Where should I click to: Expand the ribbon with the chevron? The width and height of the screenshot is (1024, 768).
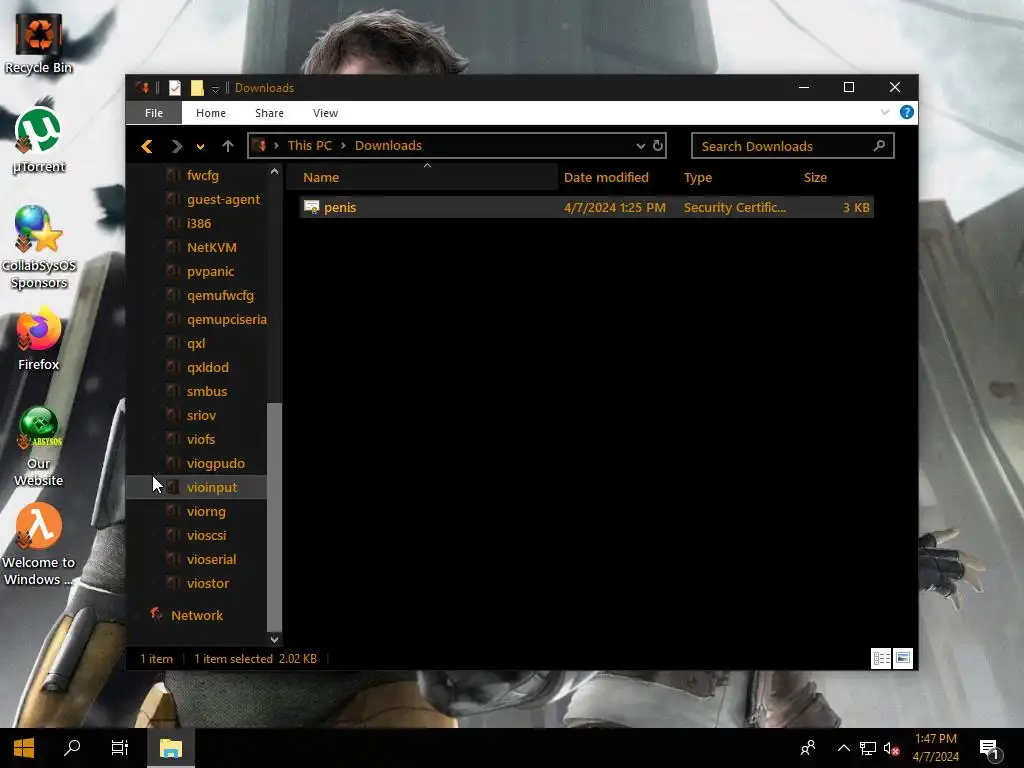pyautogui.click(x=885, y=112)
